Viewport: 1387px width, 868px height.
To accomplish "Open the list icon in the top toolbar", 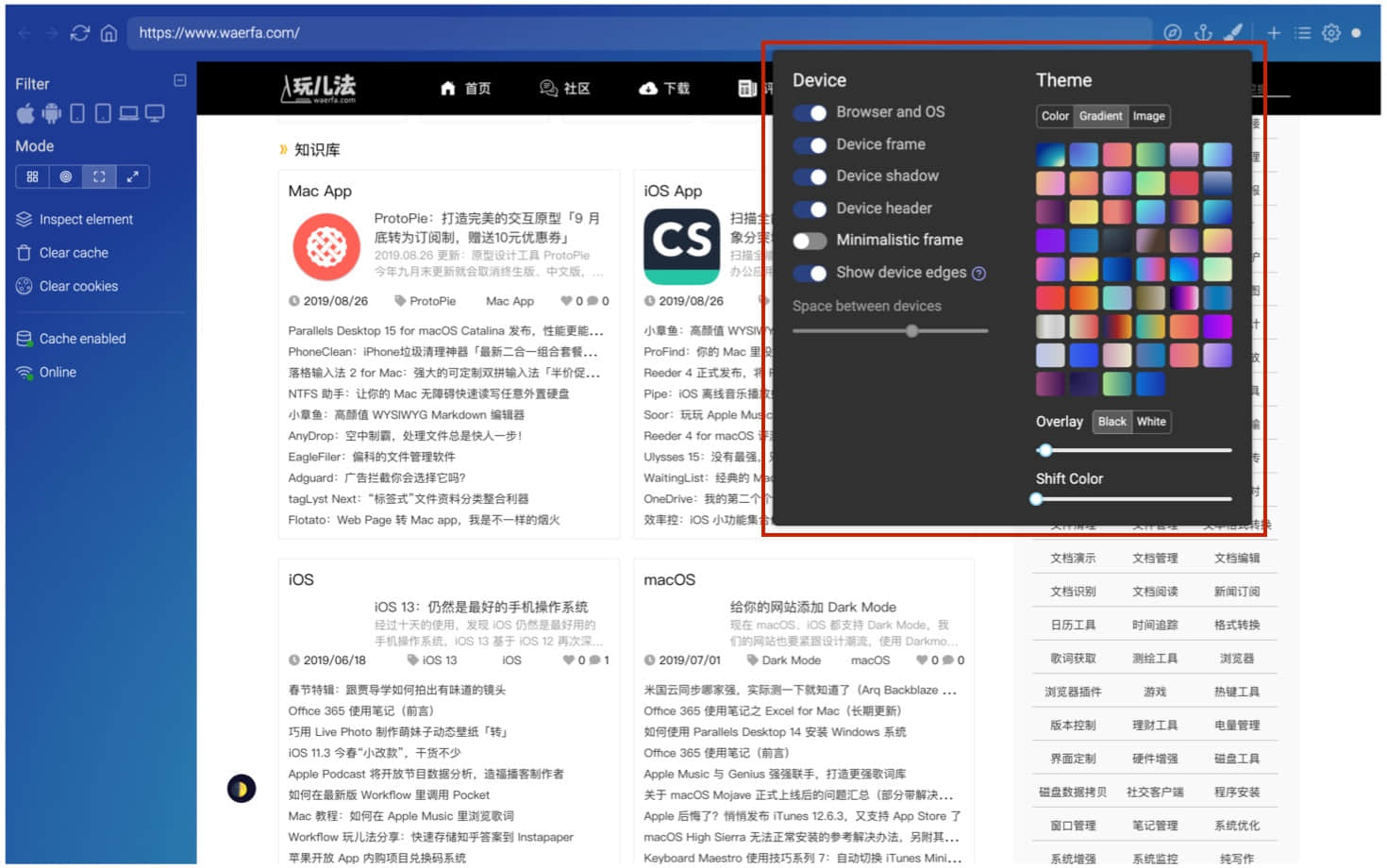I will coord(1303,33).
